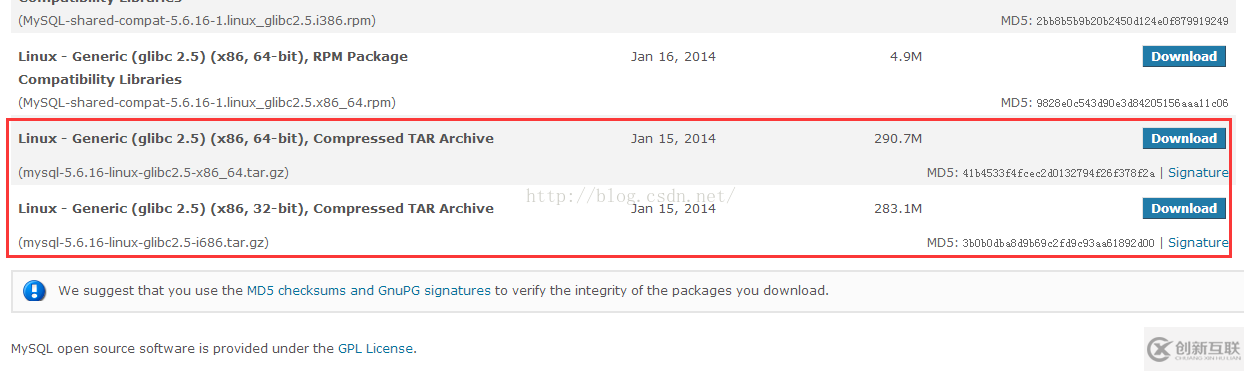Click filename mysql-5.6.16-linux-glibc2.5-i686.tar.gz
Image resolution: width=1244 pixels, height=371 pixels.
tap(143, 243)
